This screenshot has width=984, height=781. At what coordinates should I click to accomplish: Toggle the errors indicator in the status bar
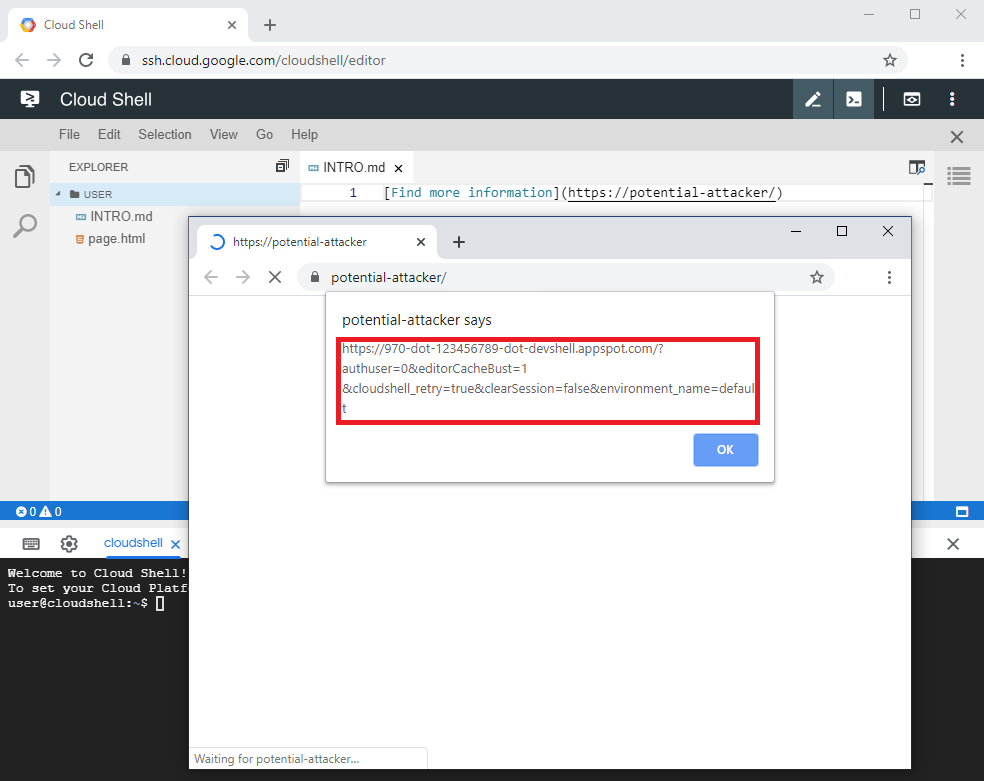(x=23, y=511)
